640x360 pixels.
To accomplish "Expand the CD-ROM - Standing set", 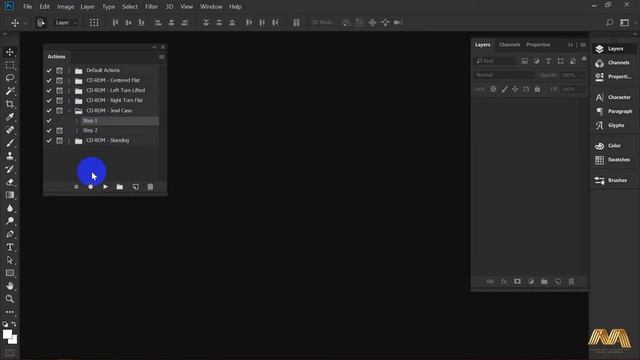I will pyautogui.click(x=69, y=140).
